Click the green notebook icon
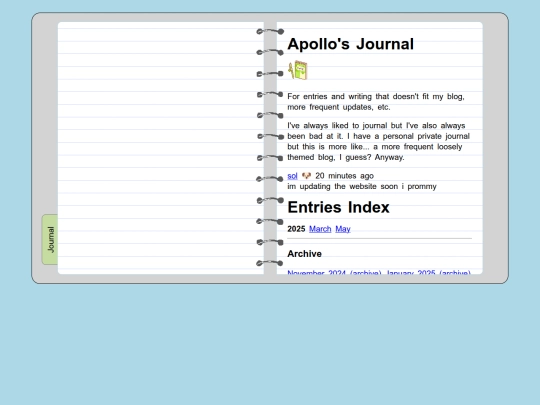Screen dimensions: 540x405 [x=298, y=70]
